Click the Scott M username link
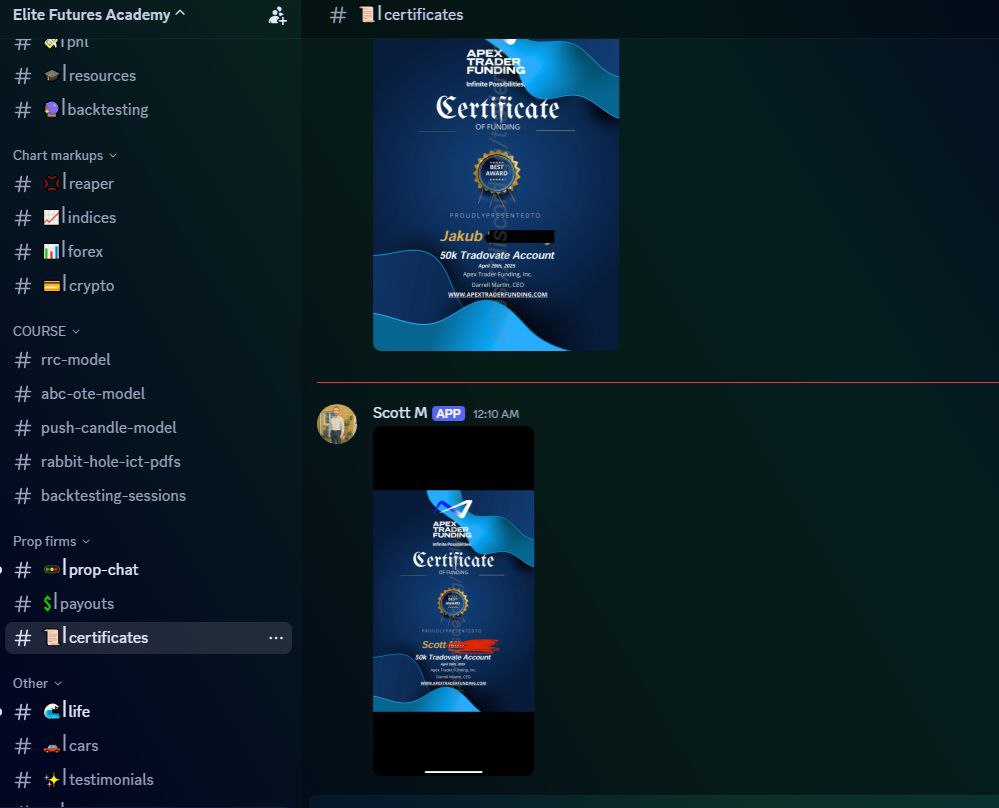This screenshot has width=999, height=808. tap(400, 413)
